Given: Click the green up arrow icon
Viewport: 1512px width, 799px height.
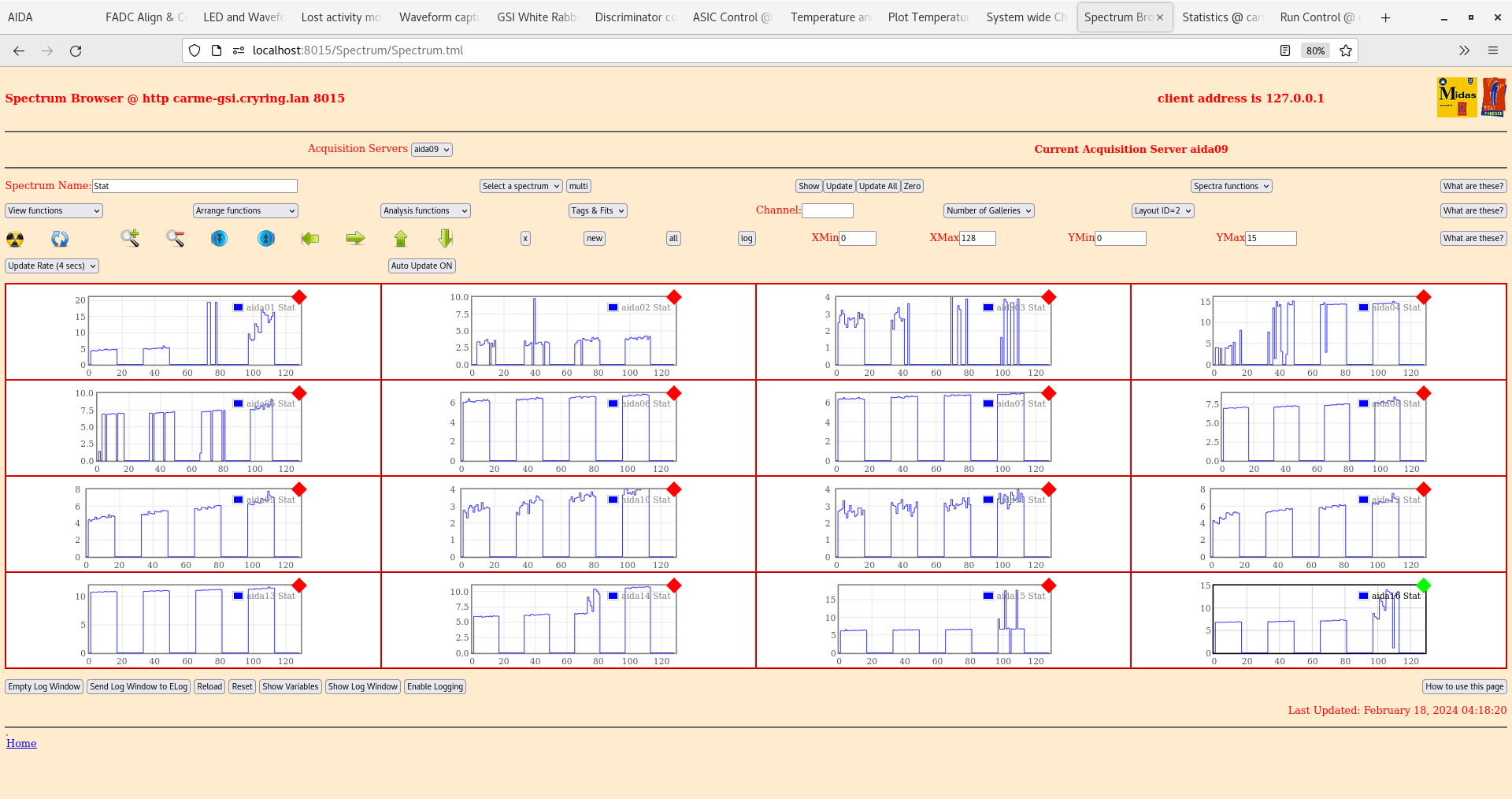Looking at the screenshot, I should (x=401, y=238).
